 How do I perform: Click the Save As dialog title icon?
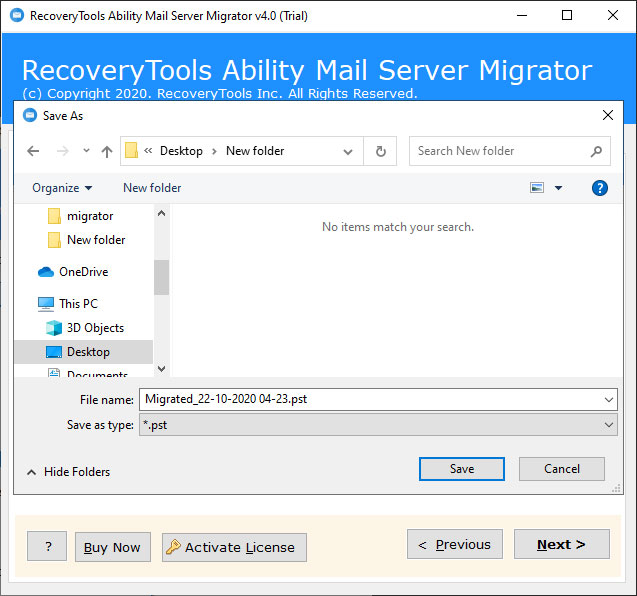(30, 115)
